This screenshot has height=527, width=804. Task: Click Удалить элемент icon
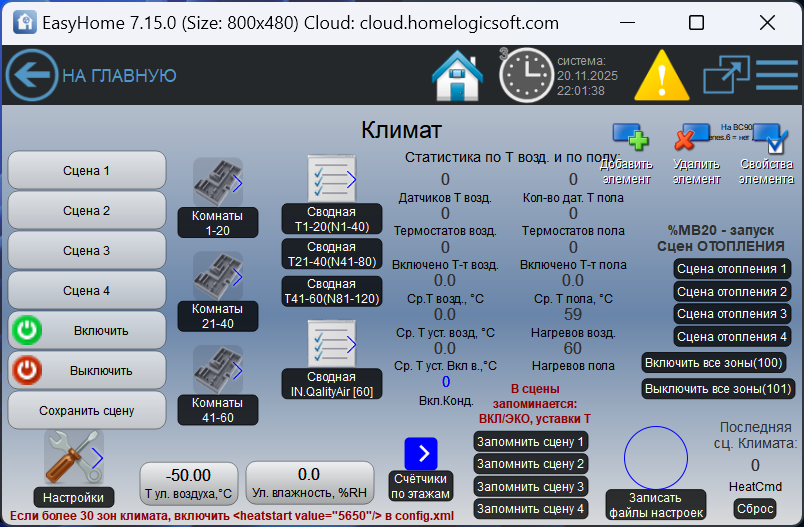pyautogui.click(x=695, y=139)
